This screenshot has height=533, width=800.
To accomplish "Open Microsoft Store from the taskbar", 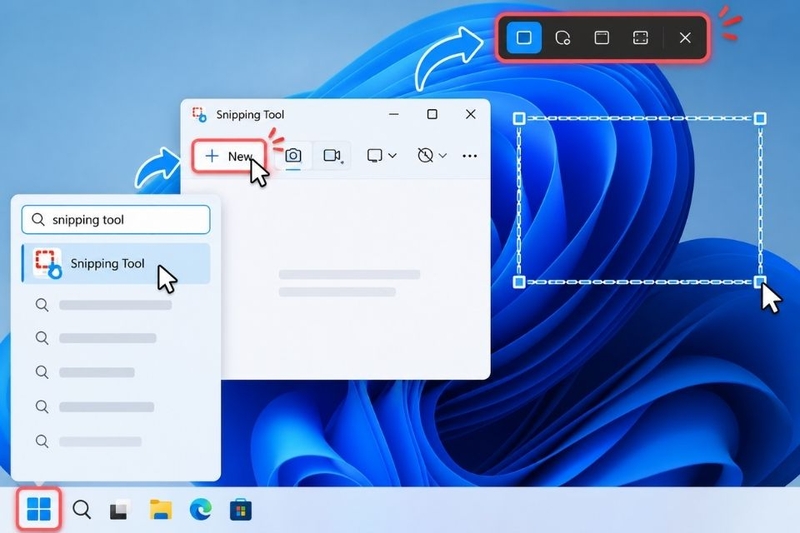I will coord(240,510).
